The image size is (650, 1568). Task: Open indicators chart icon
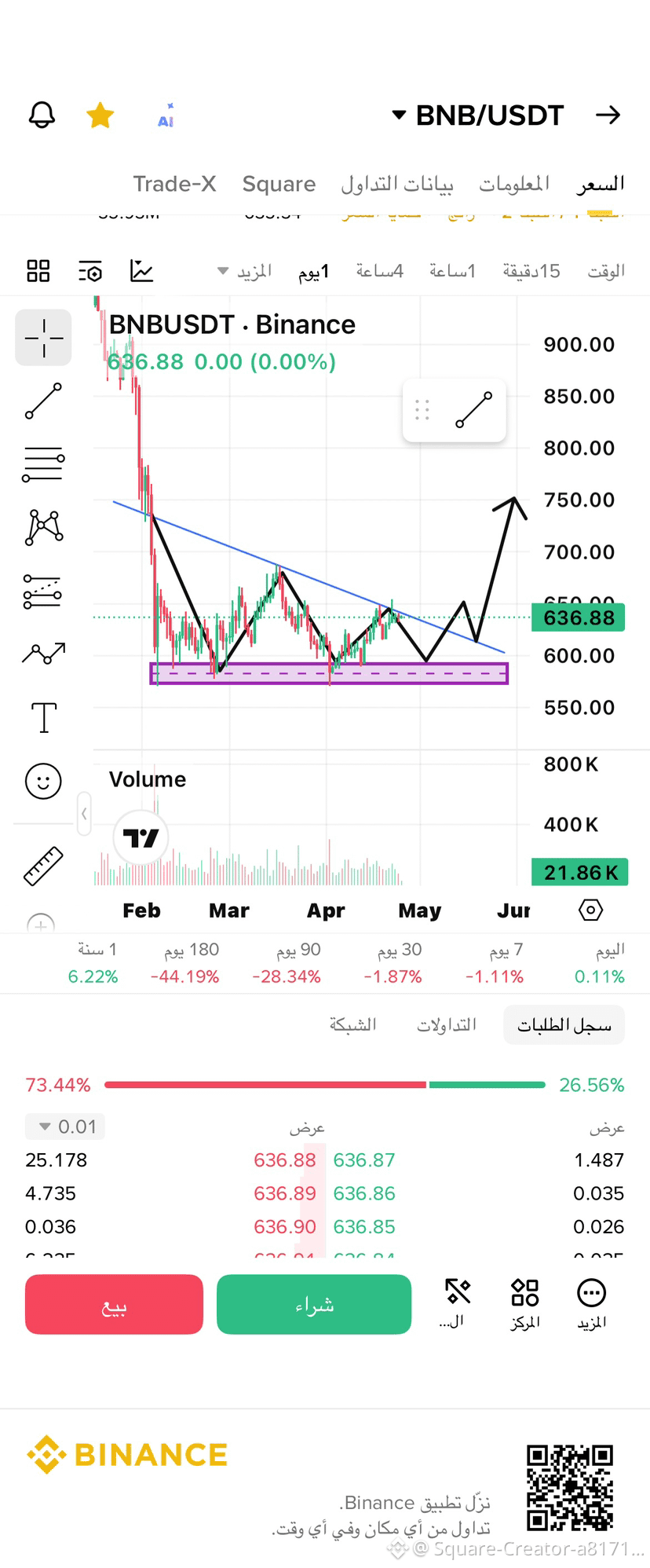tap(141, 271)
